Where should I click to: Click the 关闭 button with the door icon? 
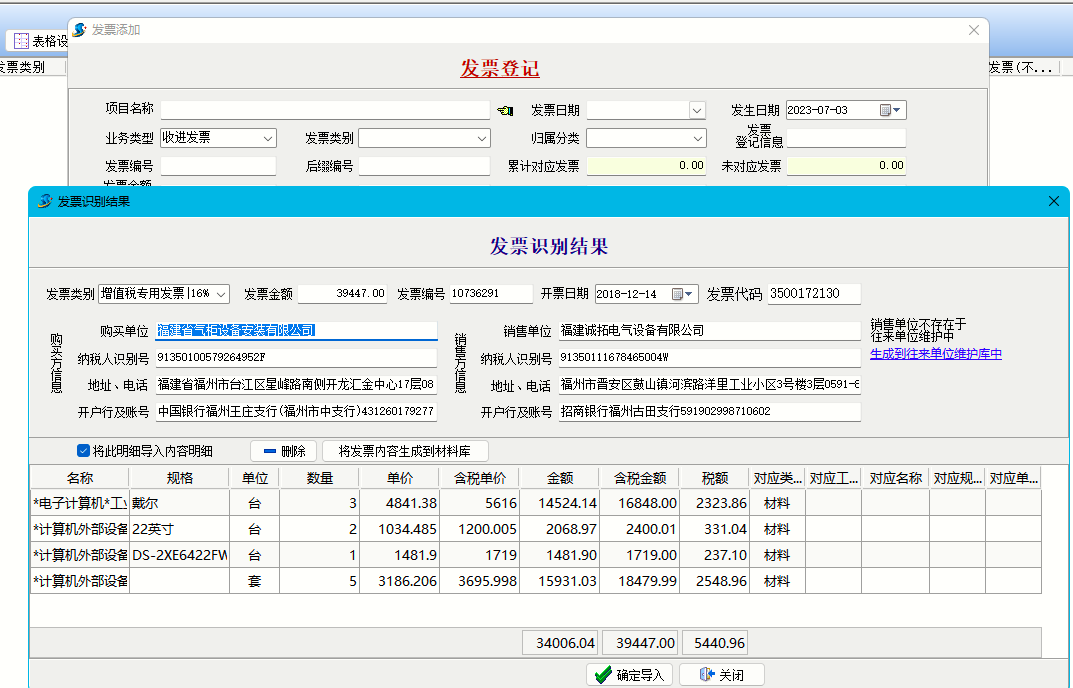721,675
